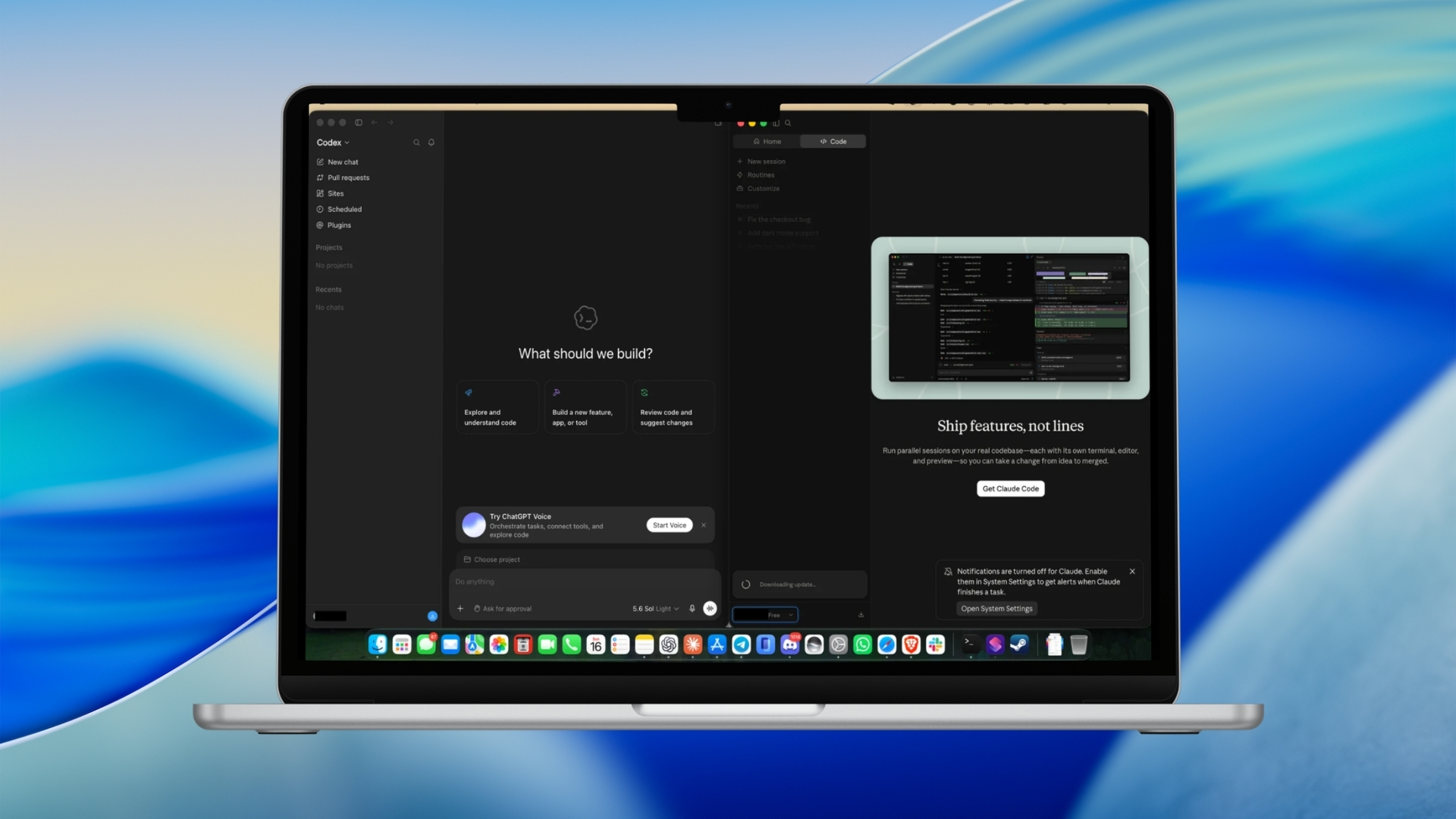The height and width of the screenshot is (819, 1456).
Task: Open Maps from the dock
Action: (475, 645)
